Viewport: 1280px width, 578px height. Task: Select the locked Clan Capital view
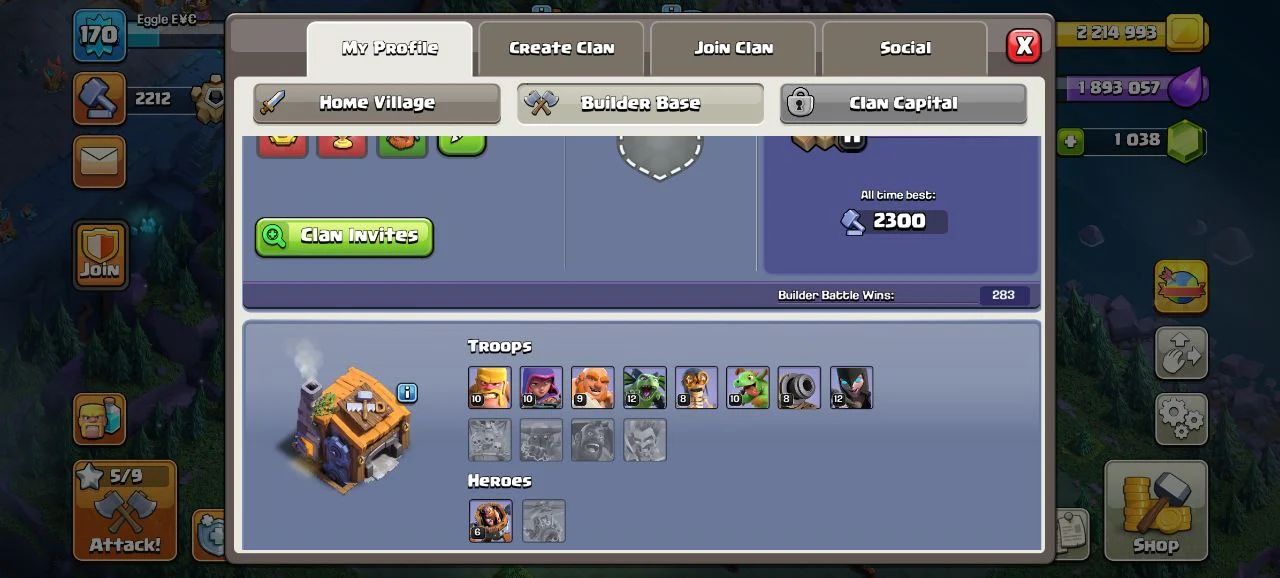(903, 103)
